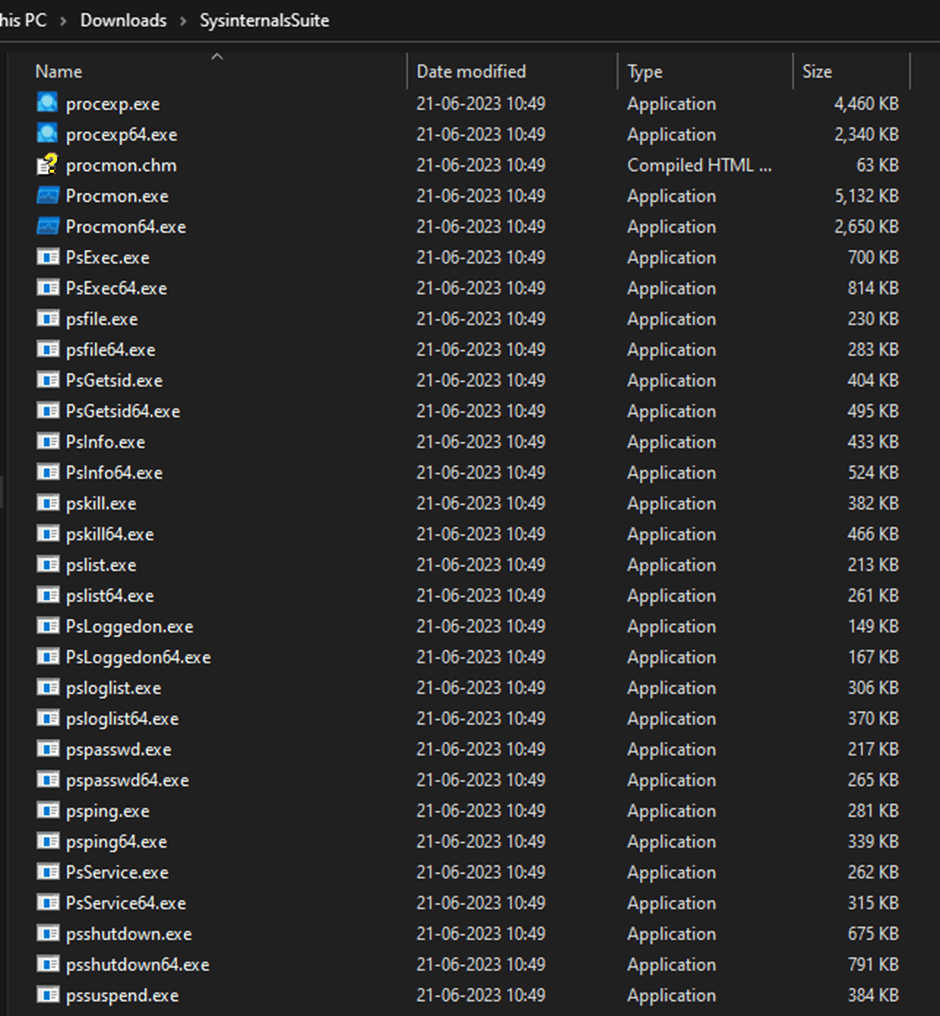Click the Compiled HTML type cell
Screen dimensions: 940x1016
point(700,165)
